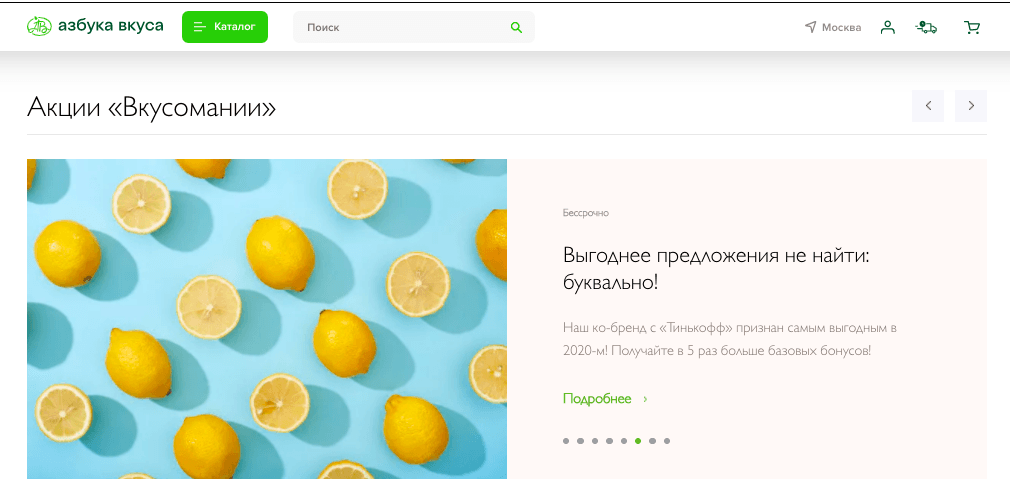Image resolution: width=1010 pixels, height=502 pixels.
Task: Open the user account profile icon
Action: [x=888, y=27]
